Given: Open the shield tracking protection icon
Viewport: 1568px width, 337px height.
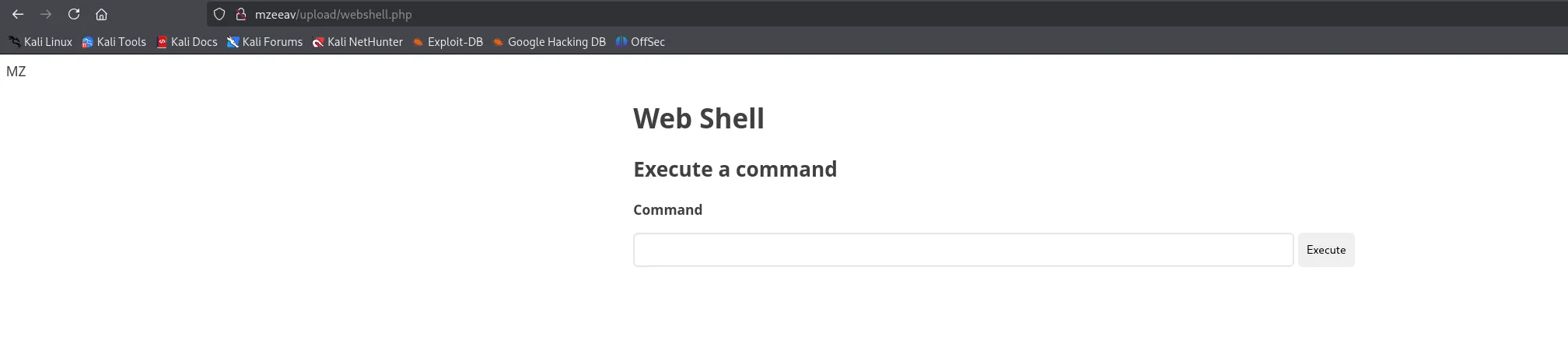Looking at the screenshot, I should pyautogui.click(x=219, y=14).
